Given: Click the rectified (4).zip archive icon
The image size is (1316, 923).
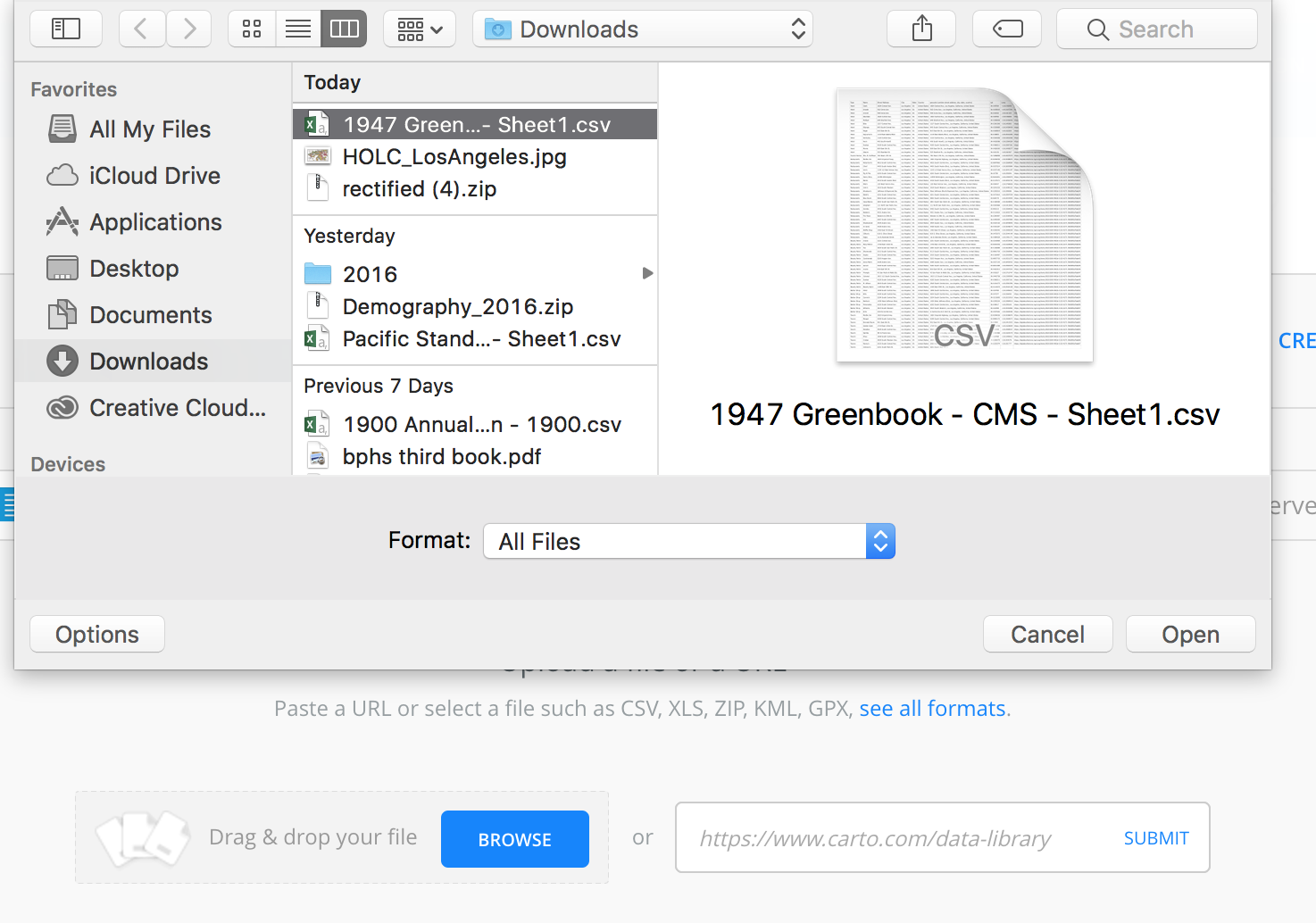Looking at the screenshot, I should coord(317,187).
